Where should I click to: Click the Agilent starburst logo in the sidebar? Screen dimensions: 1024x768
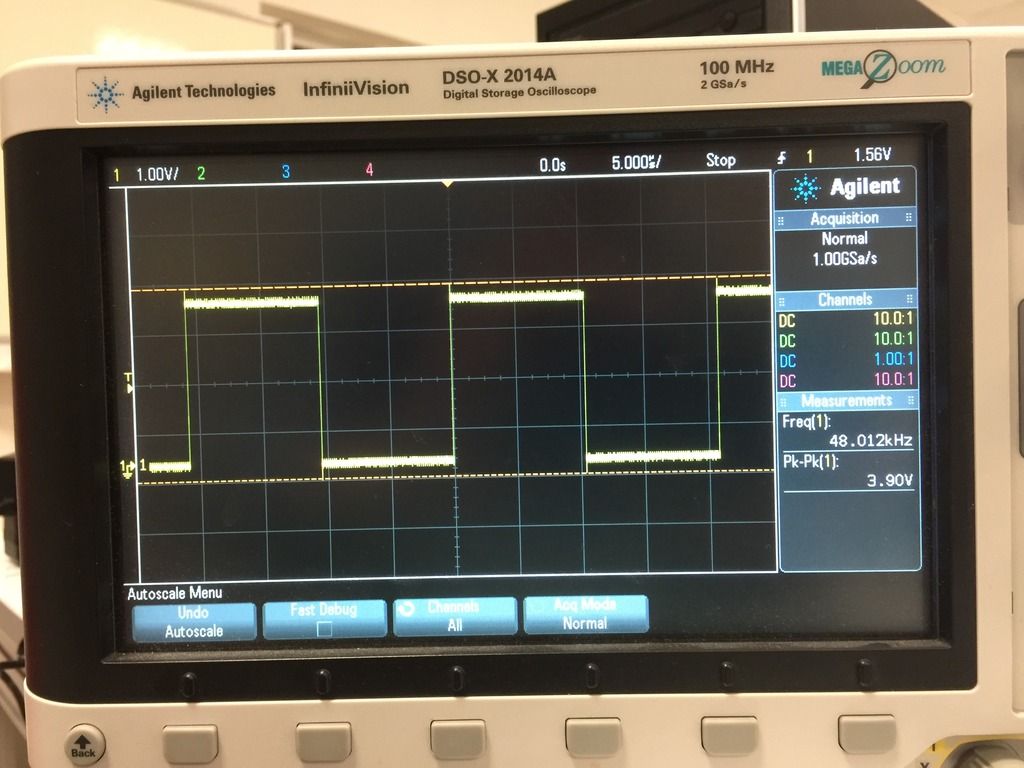(x=806, y=188)
